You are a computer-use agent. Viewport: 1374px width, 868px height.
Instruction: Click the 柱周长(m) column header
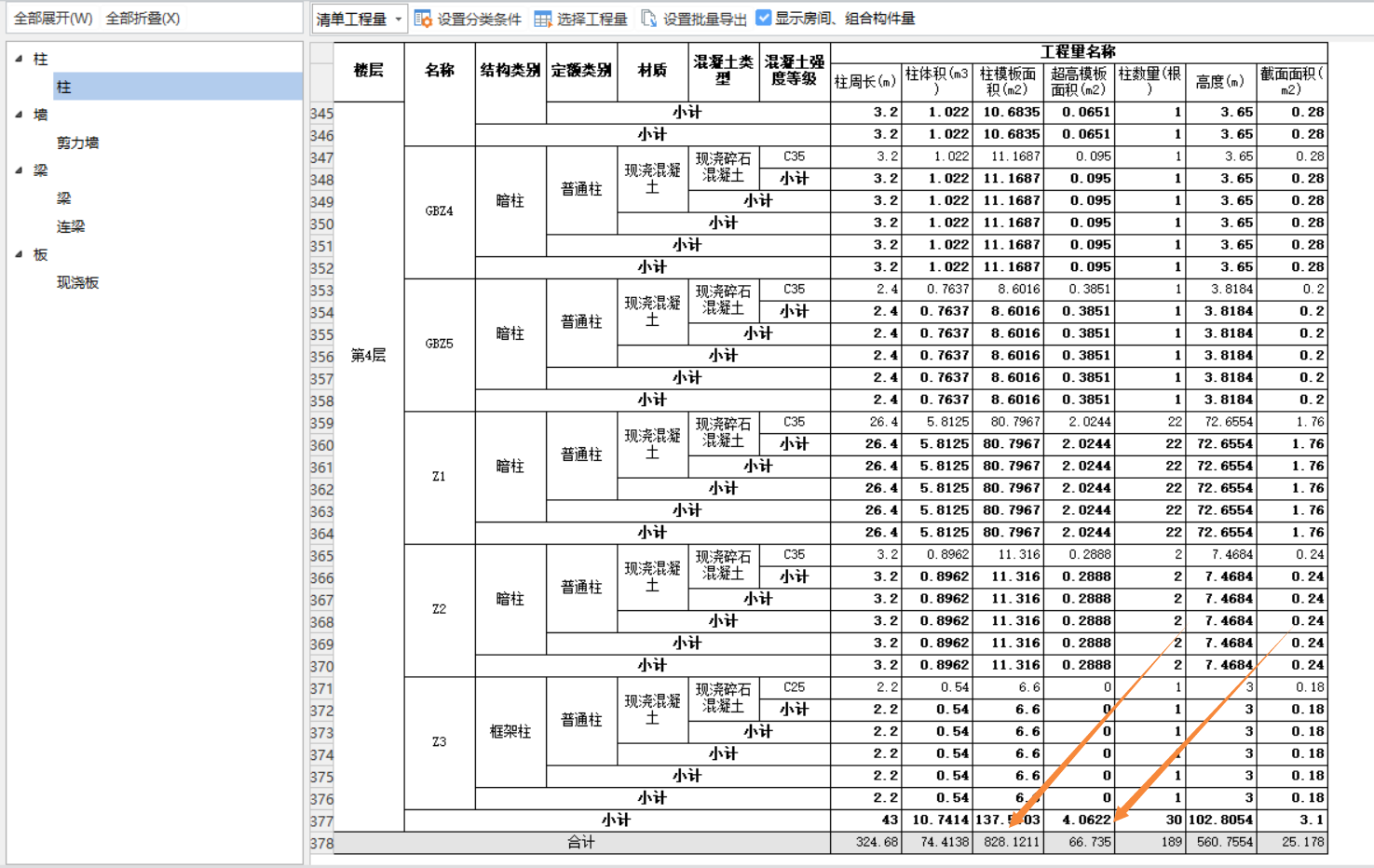[x=866, y=82]
